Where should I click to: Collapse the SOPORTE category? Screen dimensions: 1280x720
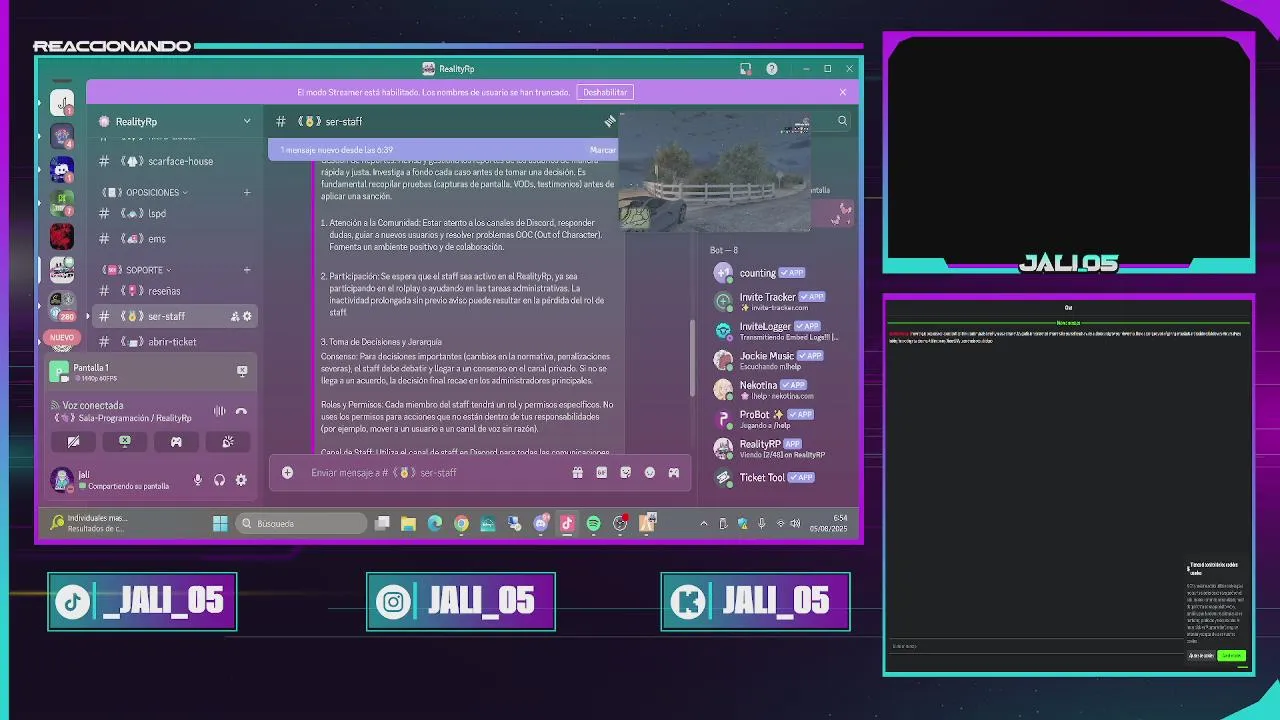pos(136,270)
